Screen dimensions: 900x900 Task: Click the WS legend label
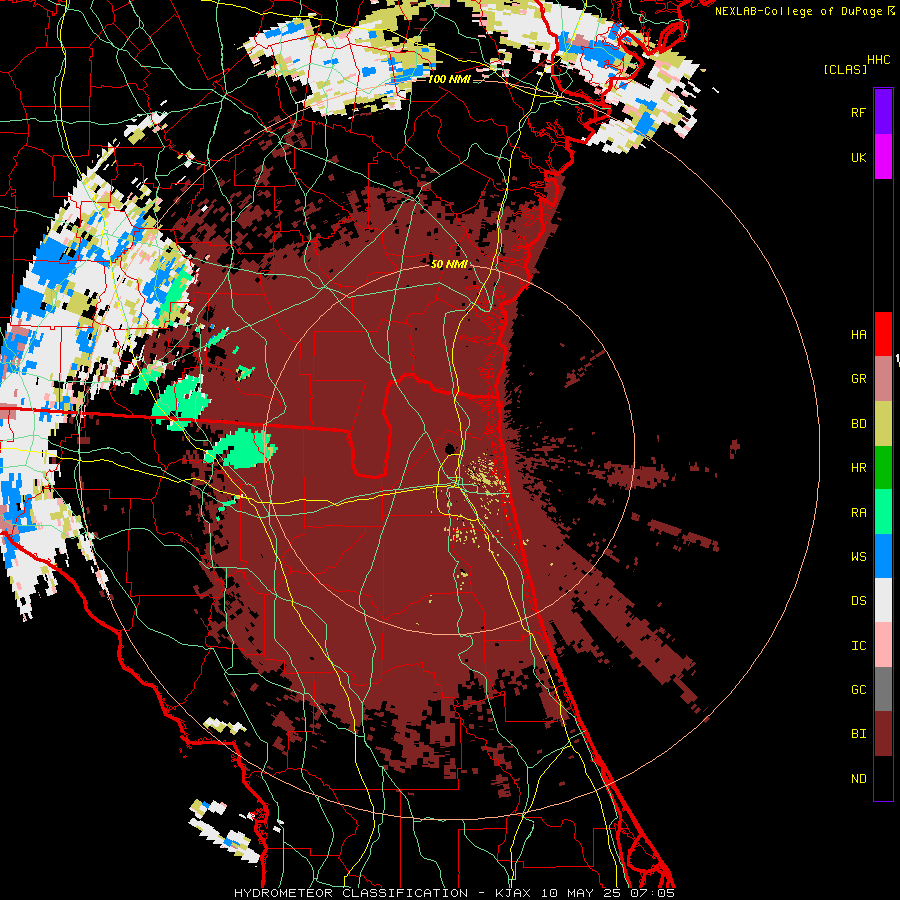[x=858, y=556]
